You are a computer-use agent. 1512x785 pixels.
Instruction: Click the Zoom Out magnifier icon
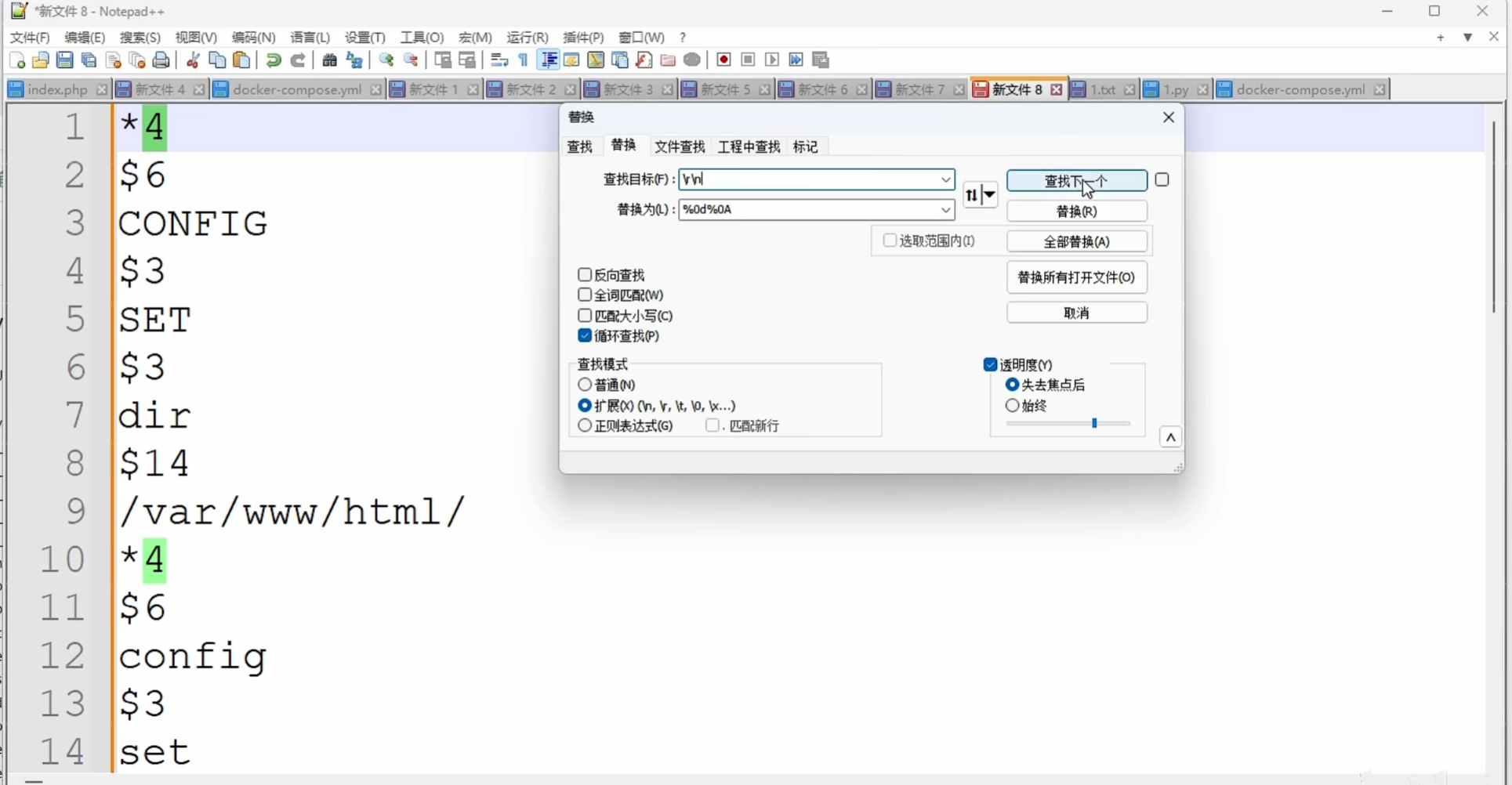pos(411,60)
